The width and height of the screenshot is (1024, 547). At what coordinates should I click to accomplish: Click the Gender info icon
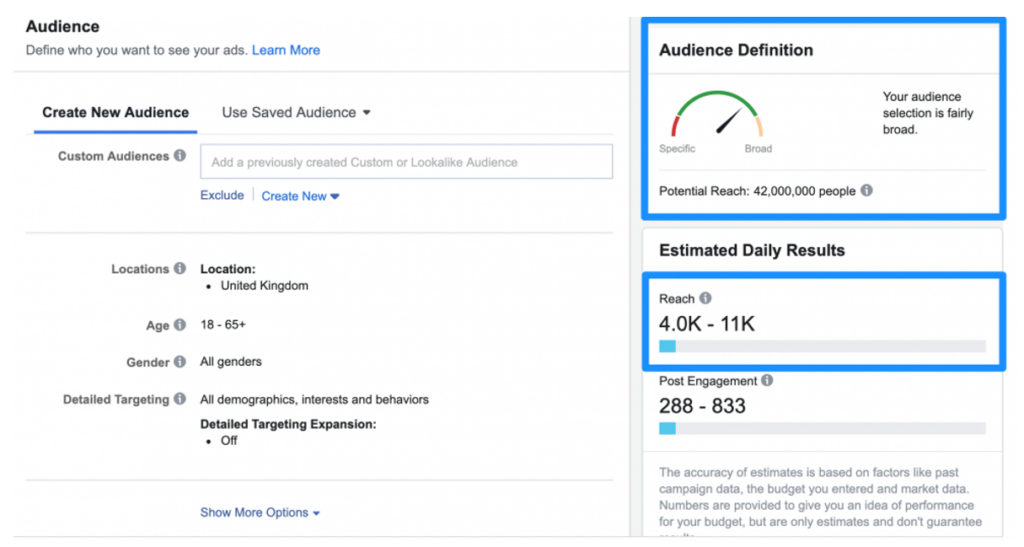[180, 362]
